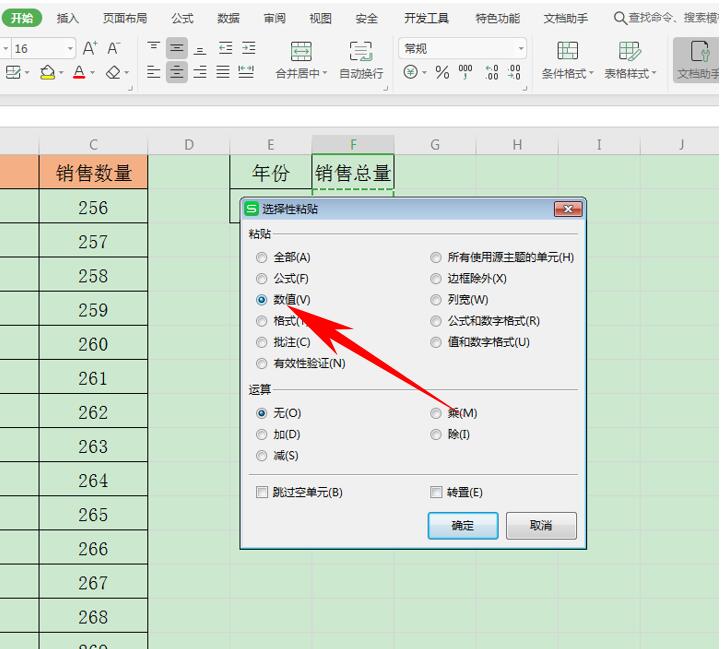Select the 全部(A) paste option
This screenshot has height=649, width=722.
point(262,257)
